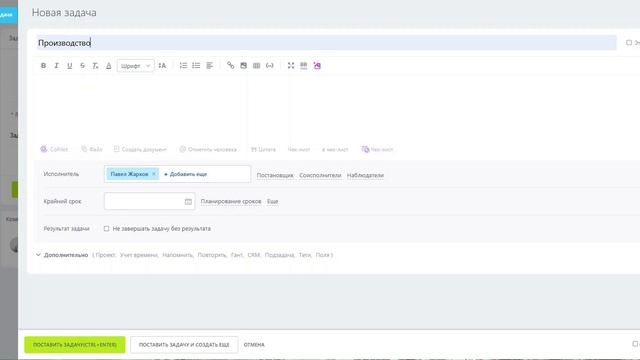Click the purple icon after the BB-code icon
This screenshot has height=360, width=640.
pos(317,66)
